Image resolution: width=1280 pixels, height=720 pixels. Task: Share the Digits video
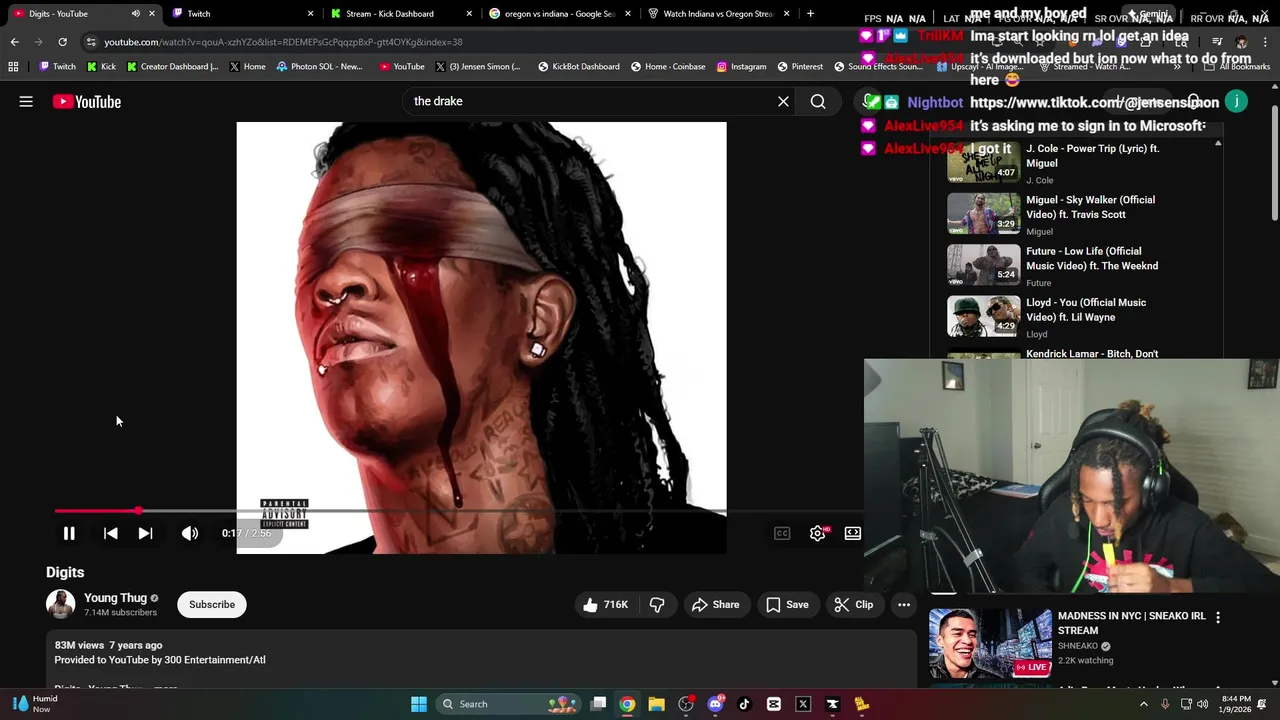pyautogui.click(x=716, y=604)
